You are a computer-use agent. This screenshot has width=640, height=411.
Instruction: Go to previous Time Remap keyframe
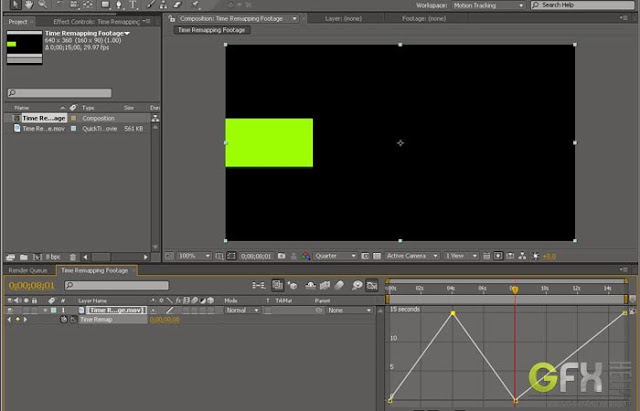[9, 320]
